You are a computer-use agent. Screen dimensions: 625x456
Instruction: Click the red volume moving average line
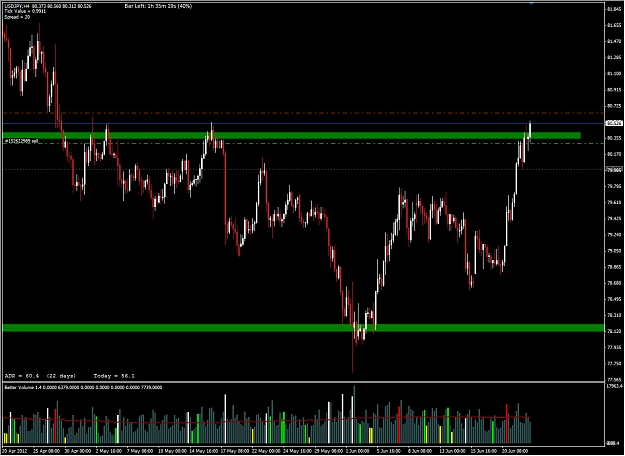(267, 420)
